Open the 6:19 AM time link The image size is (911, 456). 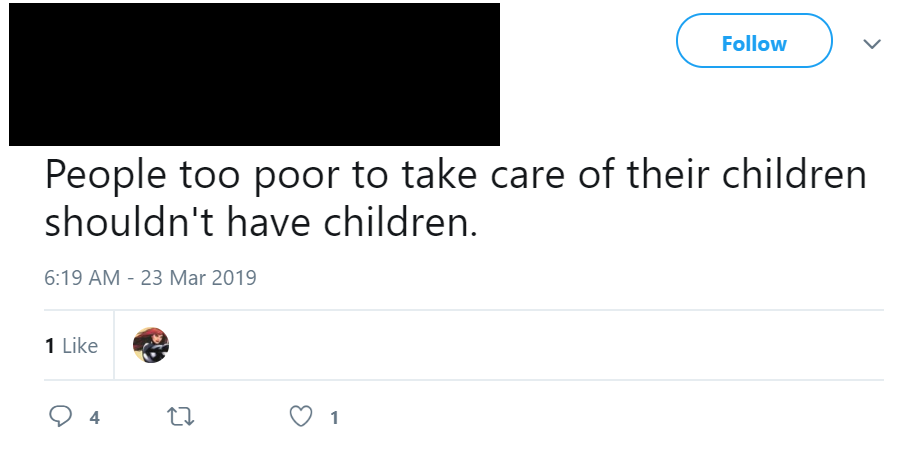click(x=83, y=277)
